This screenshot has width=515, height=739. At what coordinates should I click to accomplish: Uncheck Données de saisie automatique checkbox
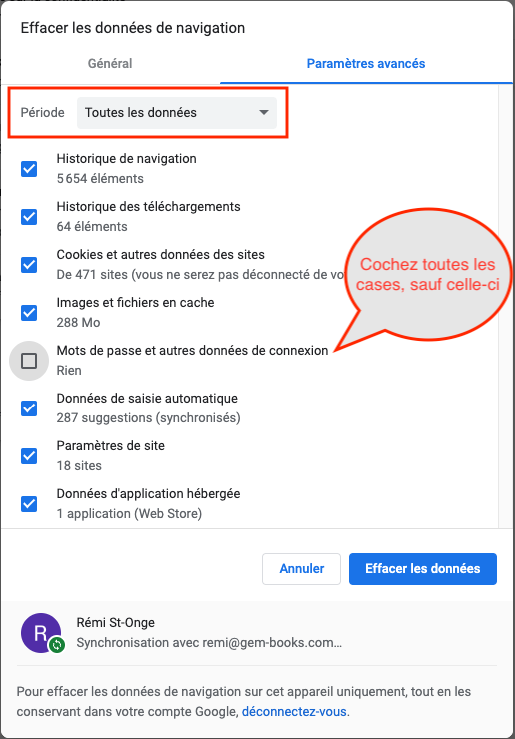29,408
